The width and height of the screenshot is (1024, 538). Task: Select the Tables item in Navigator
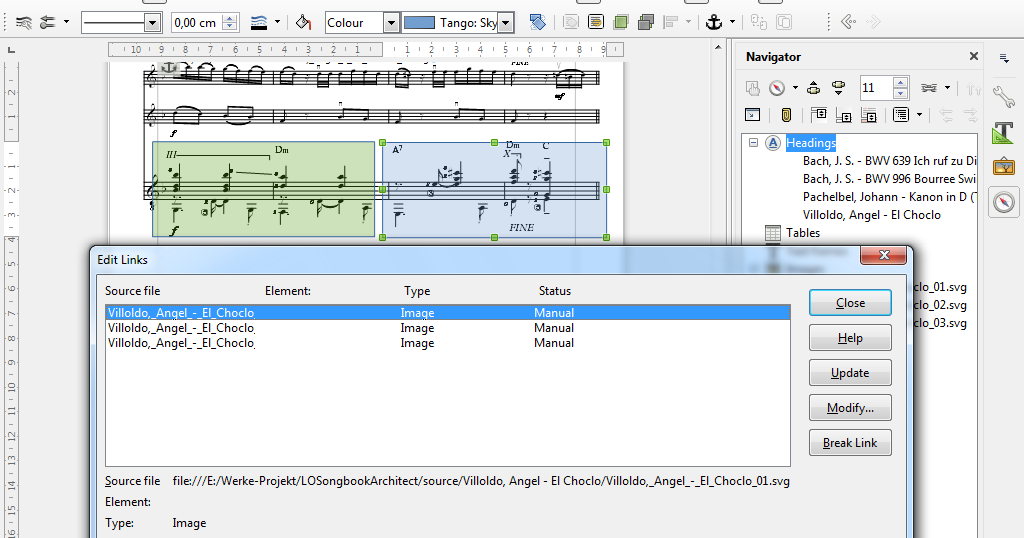pyautogui.click(x=803, y=233)
